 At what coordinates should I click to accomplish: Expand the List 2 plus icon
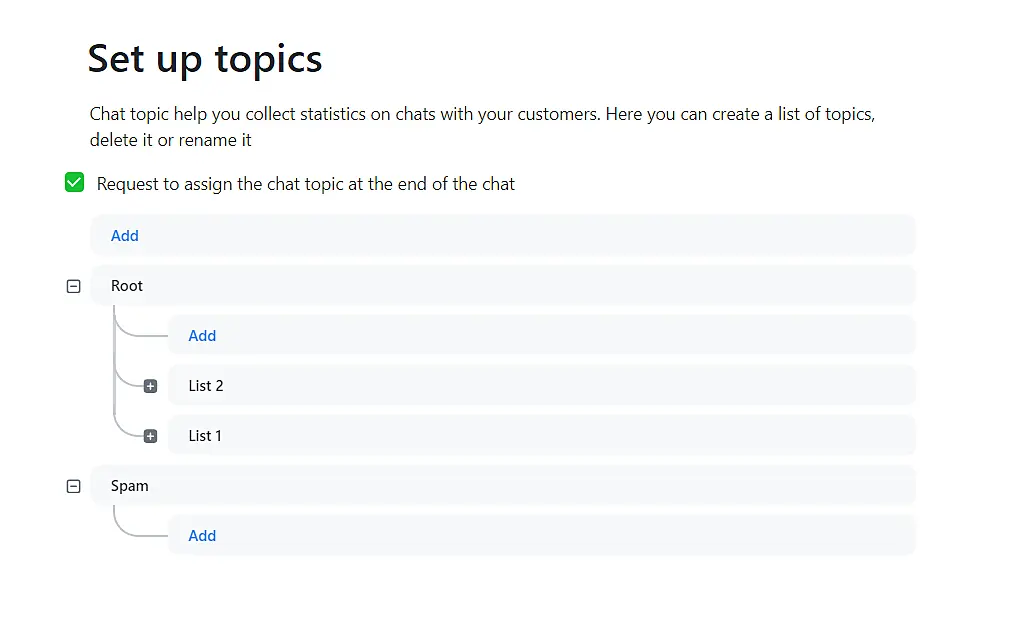150,386
